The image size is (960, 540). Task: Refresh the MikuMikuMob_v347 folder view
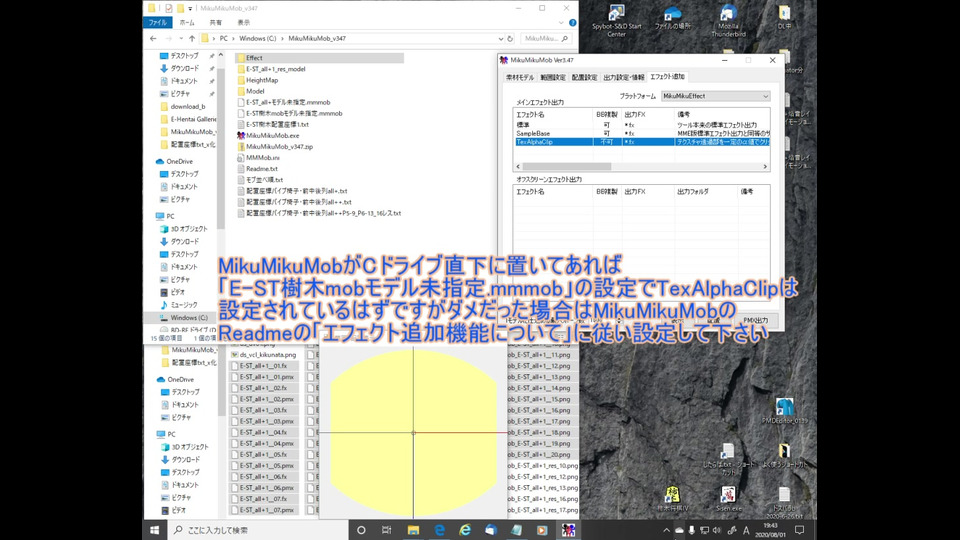pyautogui.click(x=509, y=38)
